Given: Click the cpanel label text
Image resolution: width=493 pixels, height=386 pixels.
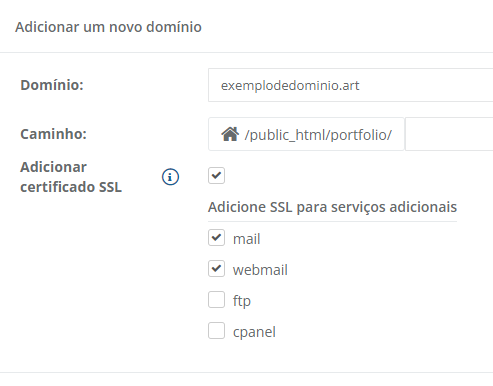Looking at the screenshot, I should [254, 332].
